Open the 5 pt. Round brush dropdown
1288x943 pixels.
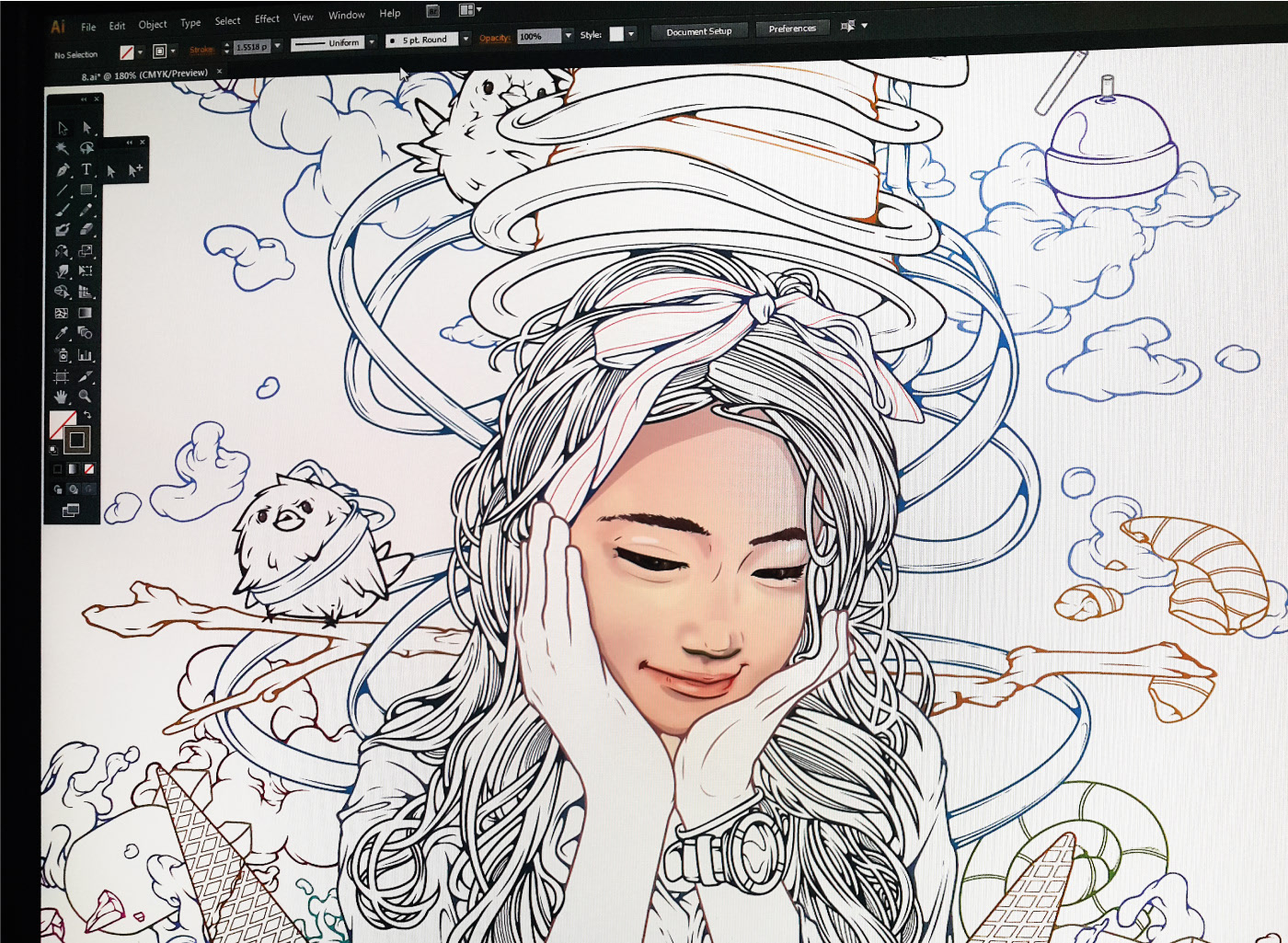coord(466,39)
